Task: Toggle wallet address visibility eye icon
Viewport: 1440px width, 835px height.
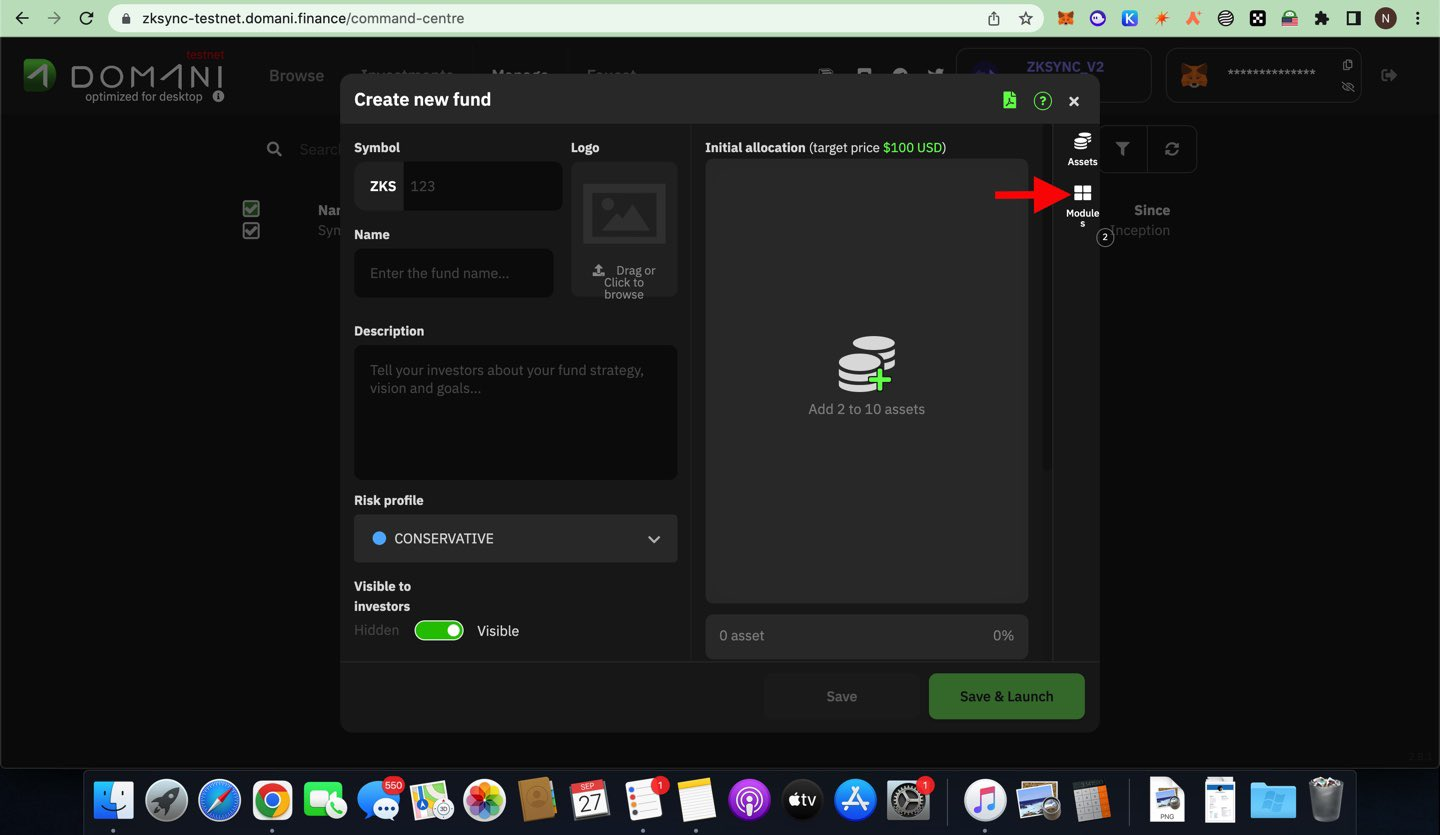Action: pos(1348,87)
